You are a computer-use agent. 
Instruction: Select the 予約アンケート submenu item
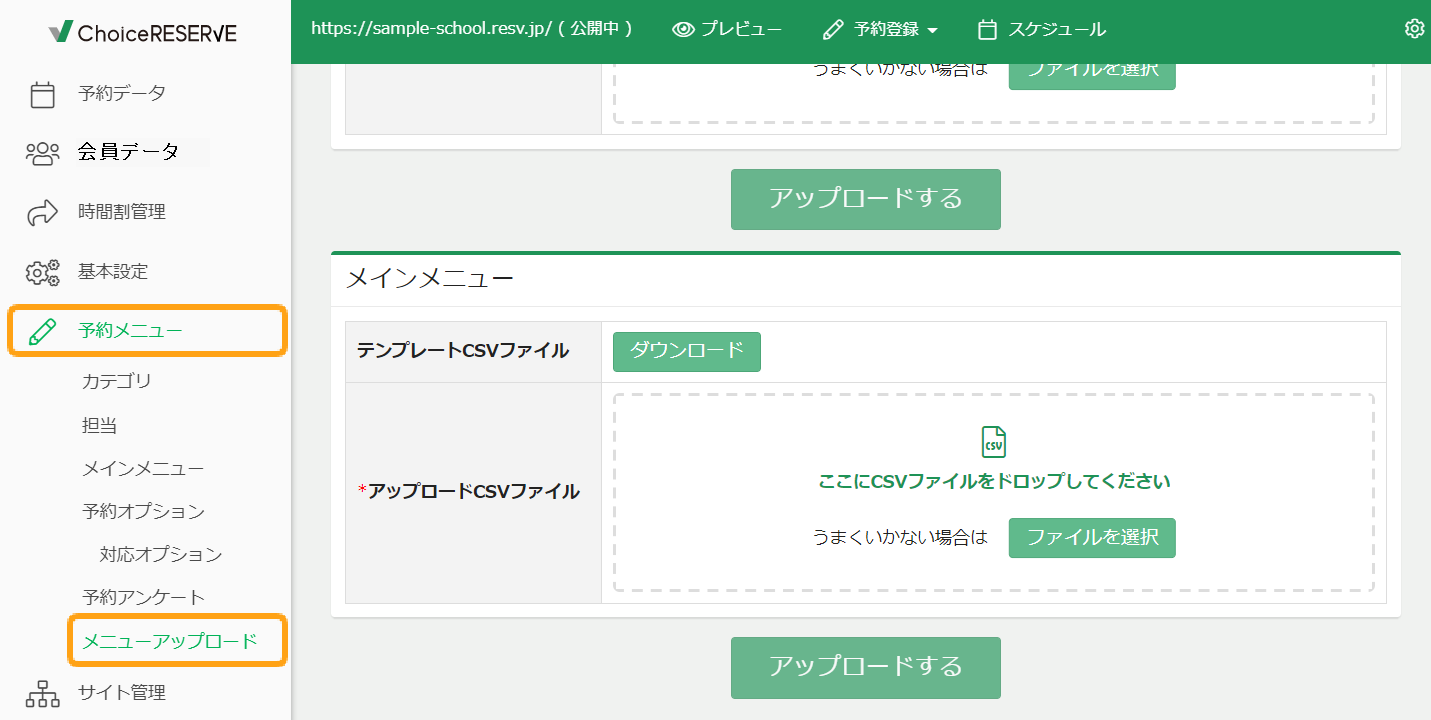[x=143, y=598]
